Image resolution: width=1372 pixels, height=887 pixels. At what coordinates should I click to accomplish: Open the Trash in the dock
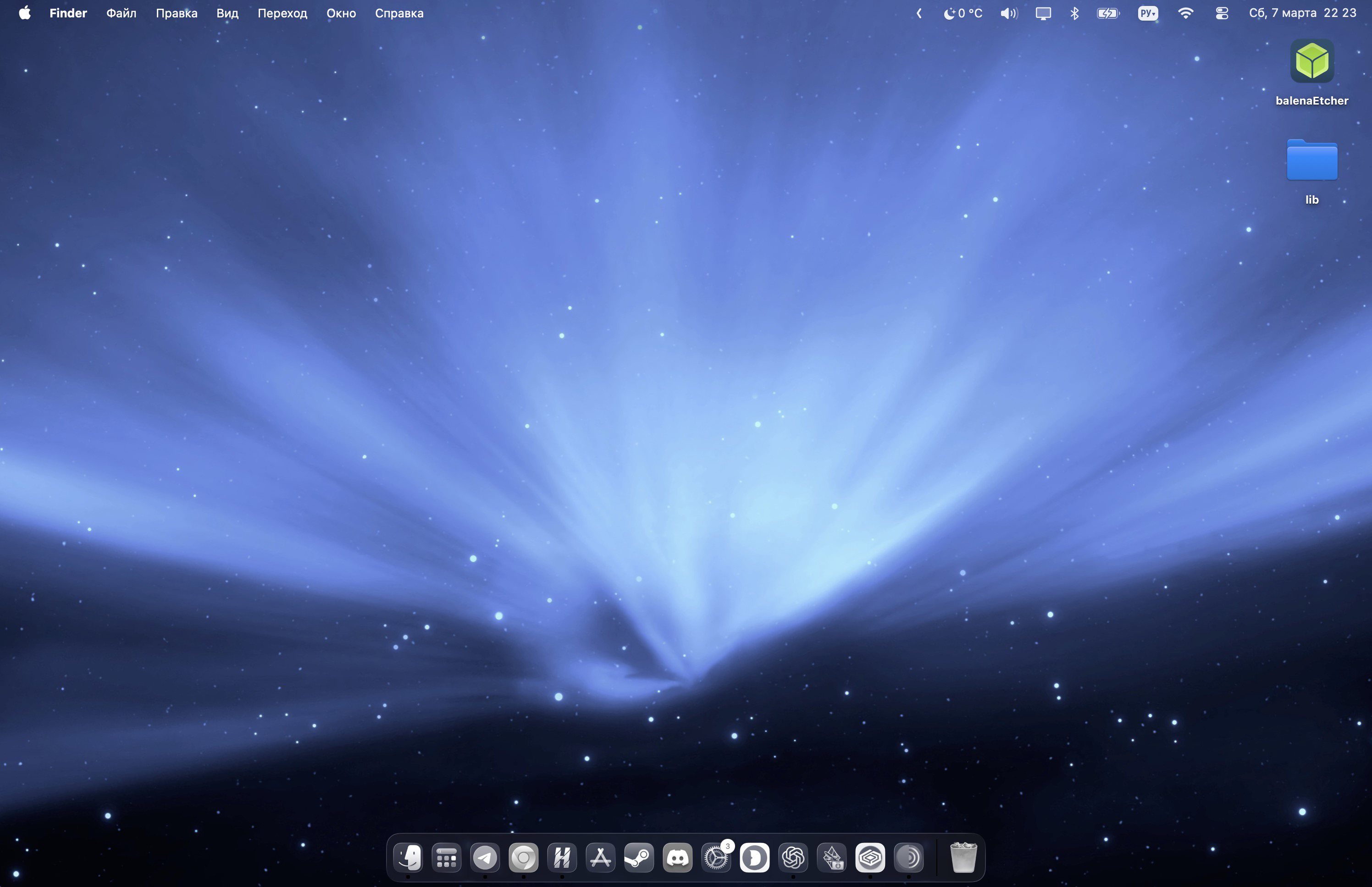(x=963, y=858)
